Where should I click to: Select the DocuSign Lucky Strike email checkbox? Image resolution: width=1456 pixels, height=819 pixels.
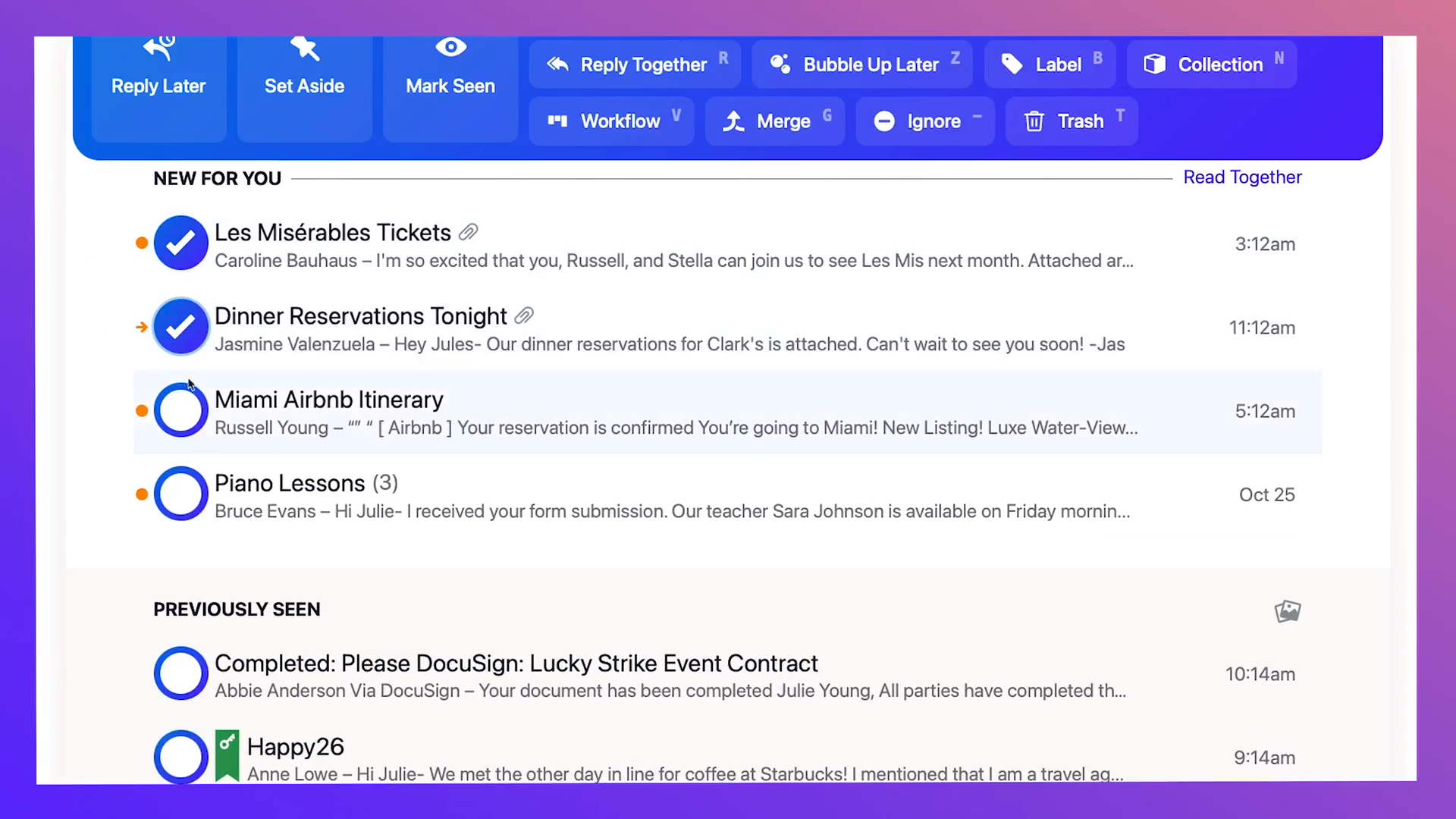[x=181, y=673]
